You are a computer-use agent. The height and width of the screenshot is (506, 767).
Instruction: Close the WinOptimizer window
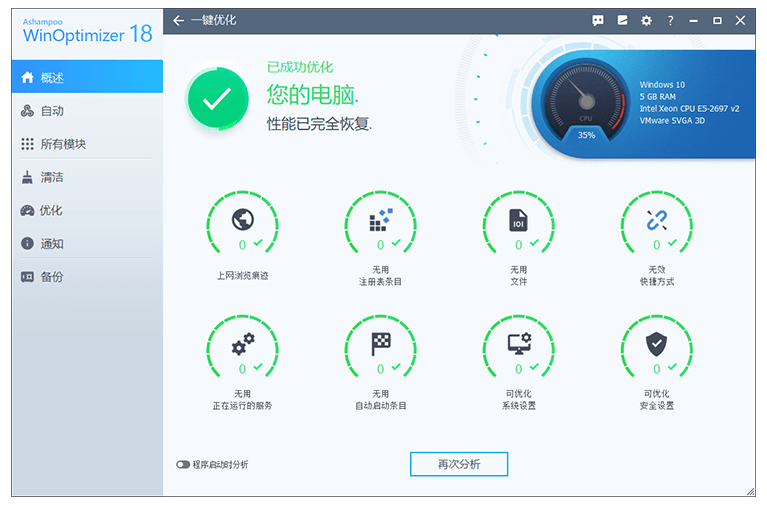(741, 21)
